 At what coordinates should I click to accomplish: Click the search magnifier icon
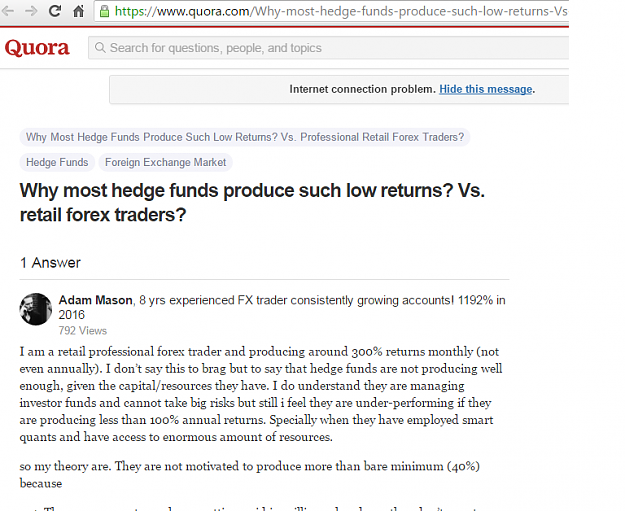(x=100, y=48)
